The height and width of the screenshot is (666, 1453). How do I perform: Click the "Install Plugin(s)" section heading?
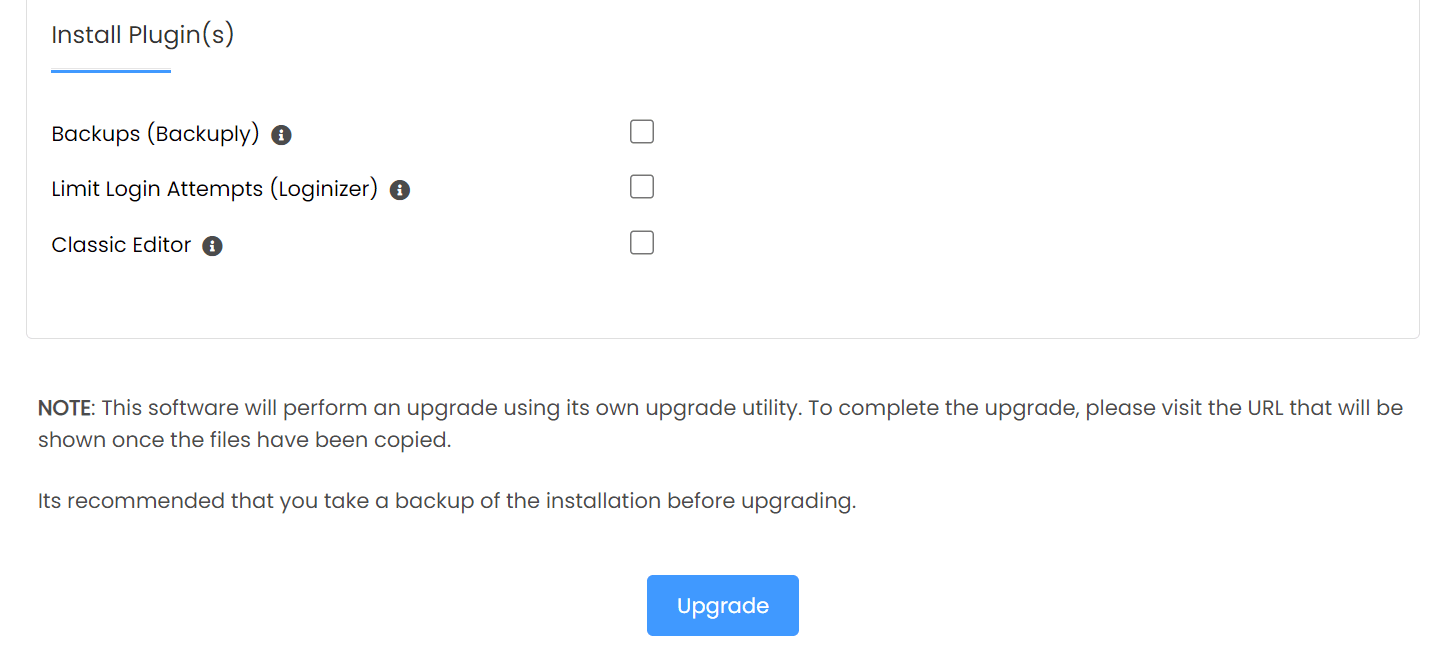142,35
